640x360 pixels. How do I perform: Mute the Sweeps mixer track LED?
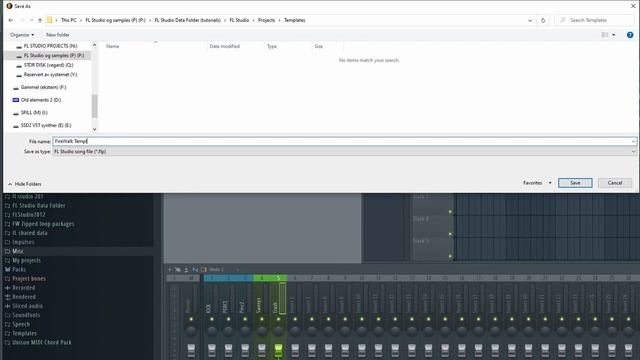coord(262,319)
